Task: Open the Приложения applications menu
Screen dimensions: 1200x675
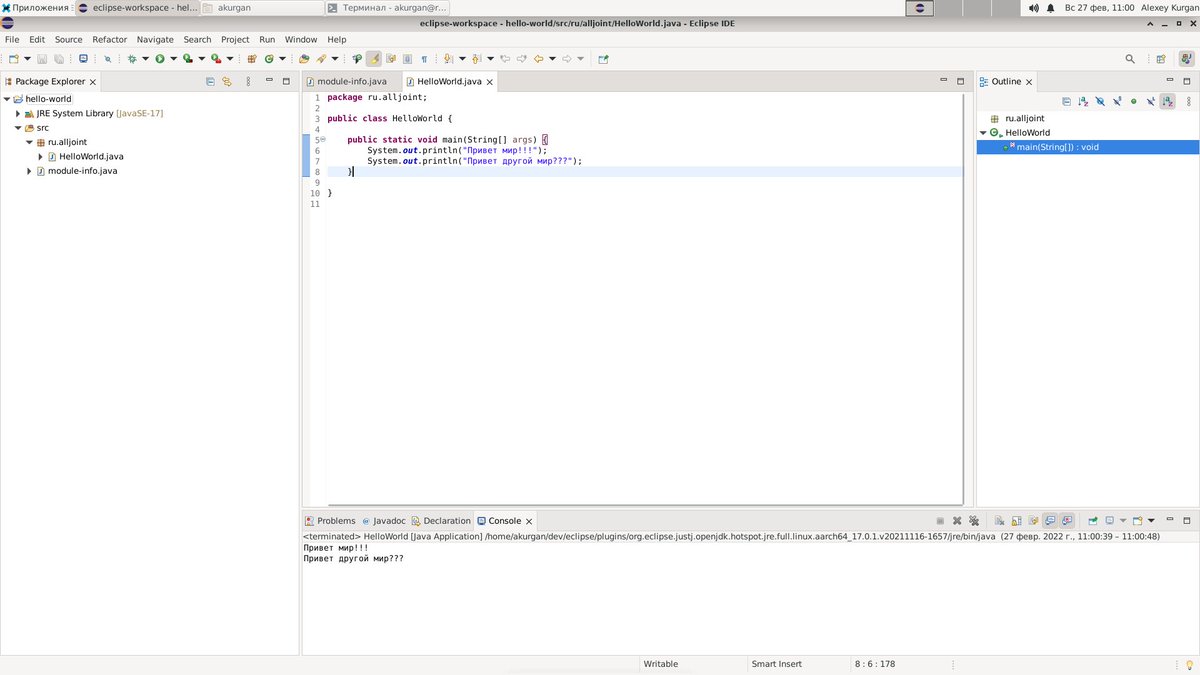Action: tap(35, 7)
